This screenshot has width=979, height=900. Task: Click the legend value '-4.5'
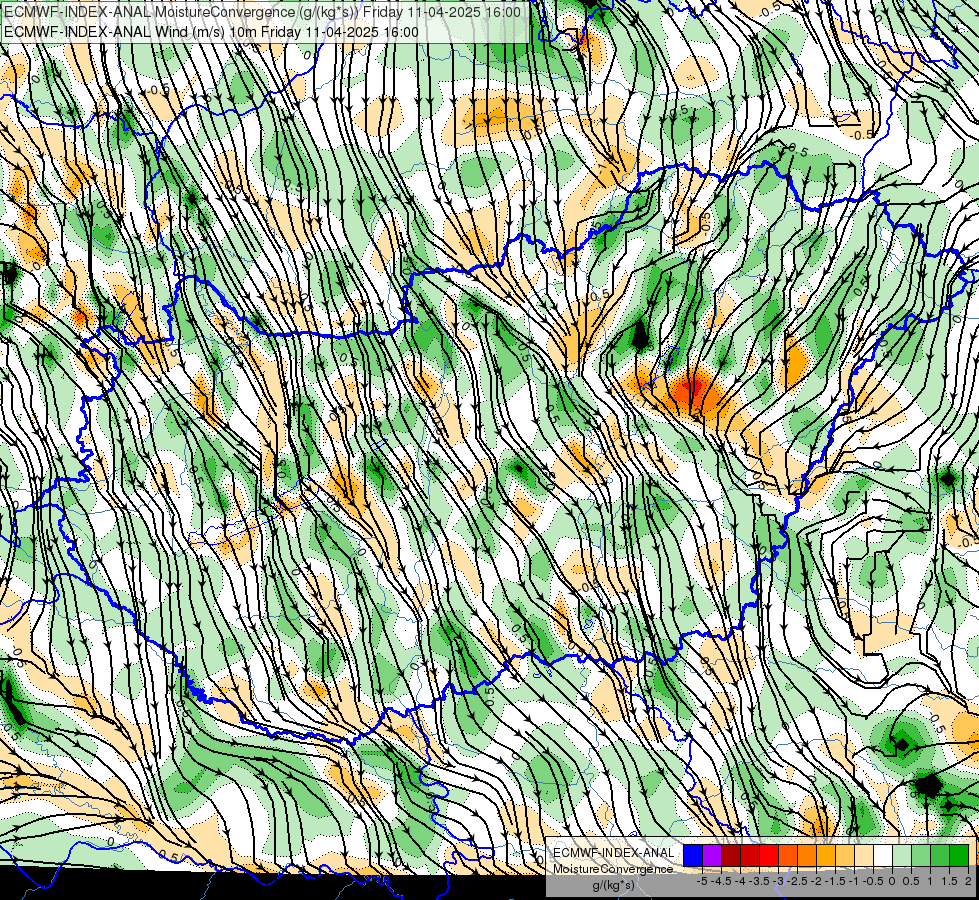tap(723, 881)
